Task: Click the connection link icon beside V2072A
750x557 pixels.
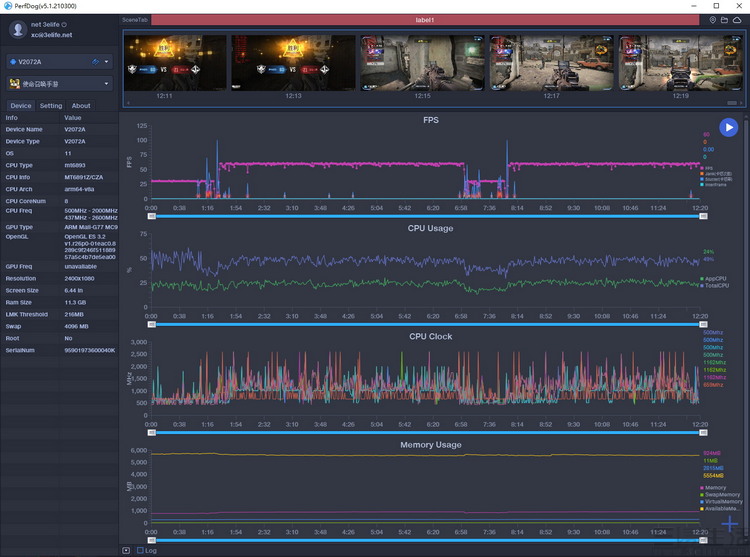Action: (95, 62)
